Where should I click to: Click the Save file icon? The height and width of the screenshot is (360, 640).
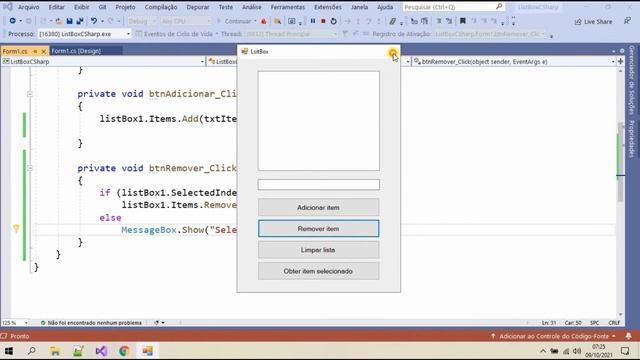click(69, 21)
